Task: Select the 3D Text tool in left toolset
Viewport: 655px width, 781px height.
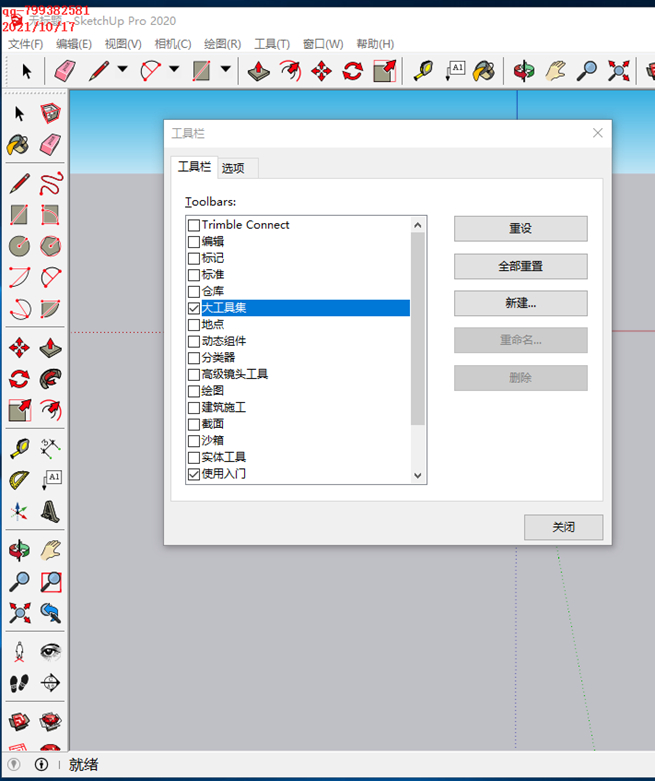Action: [x=50, y=511]
